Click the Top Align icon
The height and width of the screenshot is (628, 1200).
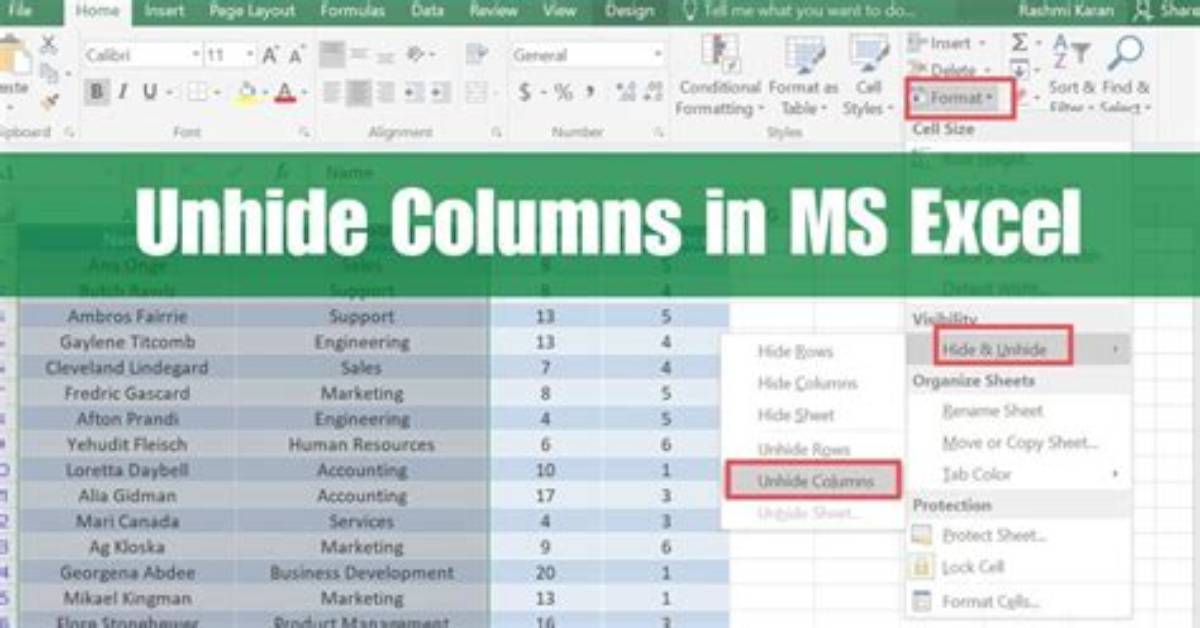332,55
